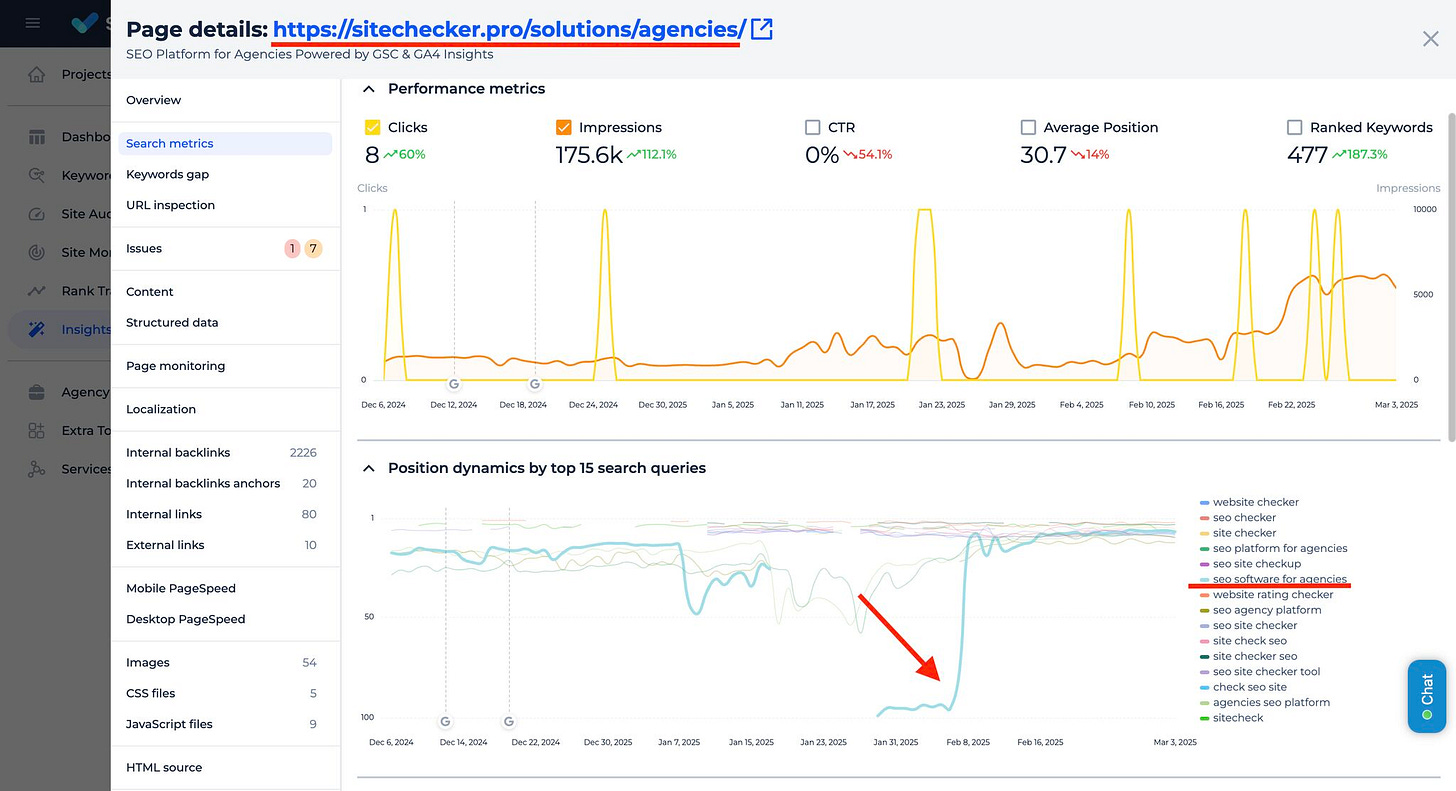This screenshot has height=791, width=1456.
Task: Click the red issues badge showing 1
Action: 293,248
